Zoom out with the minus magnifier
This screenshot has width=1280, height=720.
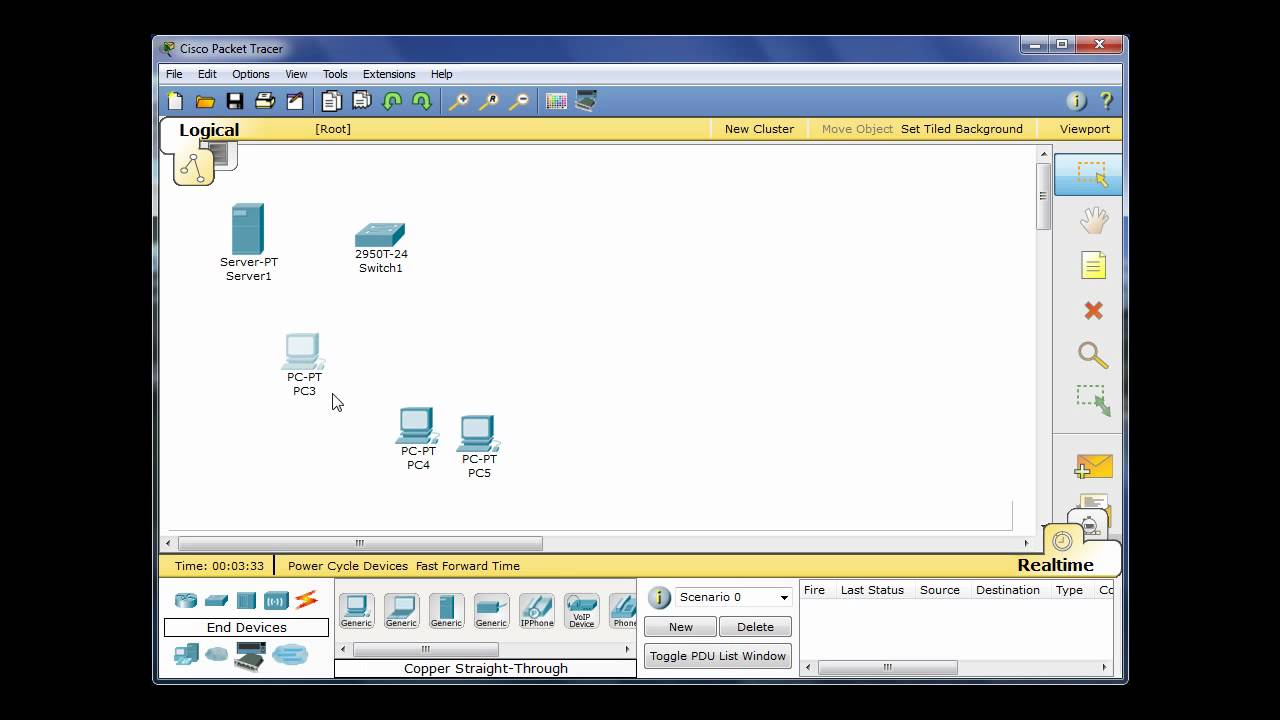coord(519,101)
